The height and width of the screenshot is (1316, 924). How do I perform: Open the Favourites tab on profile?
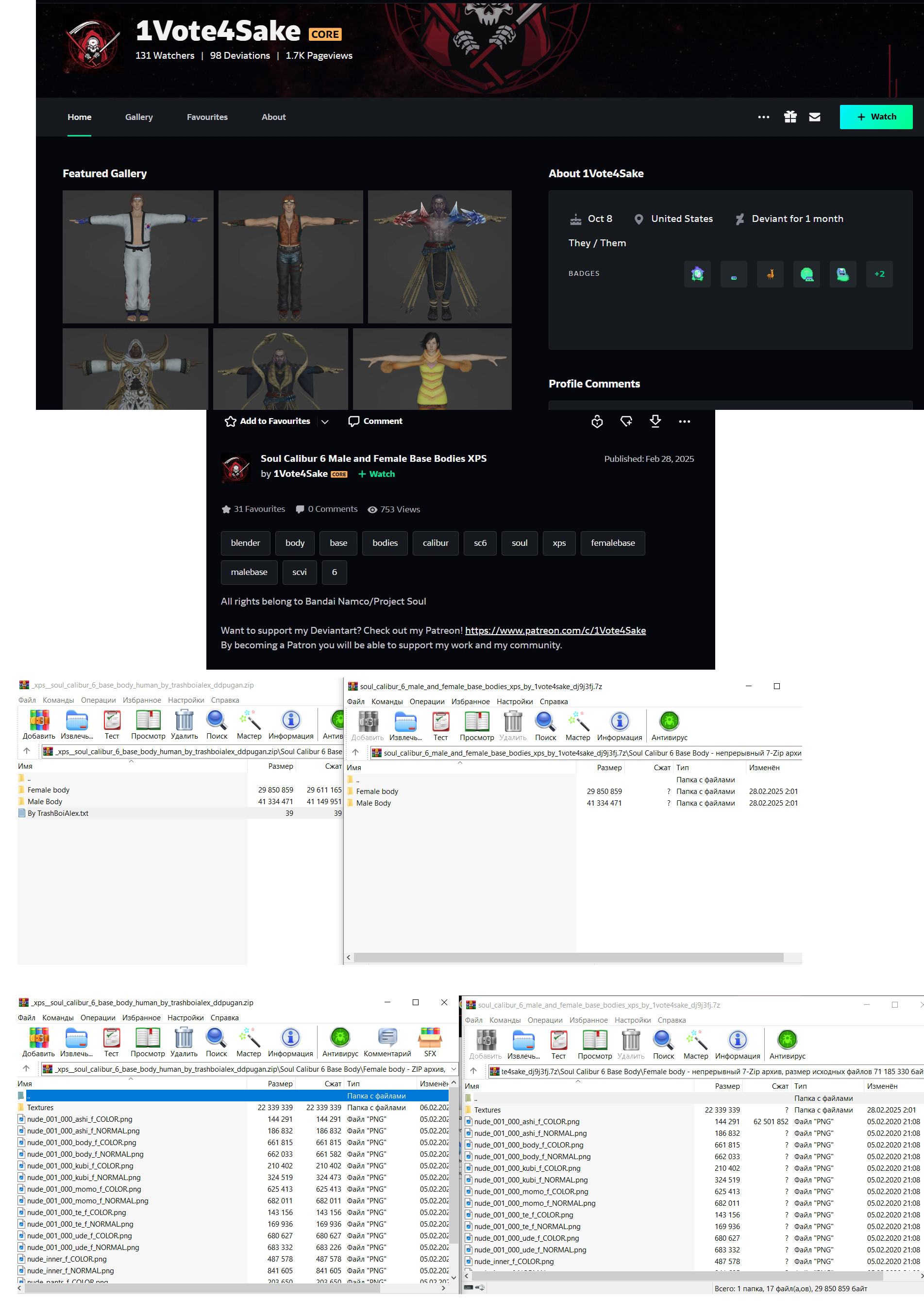[x=207, y=117]
